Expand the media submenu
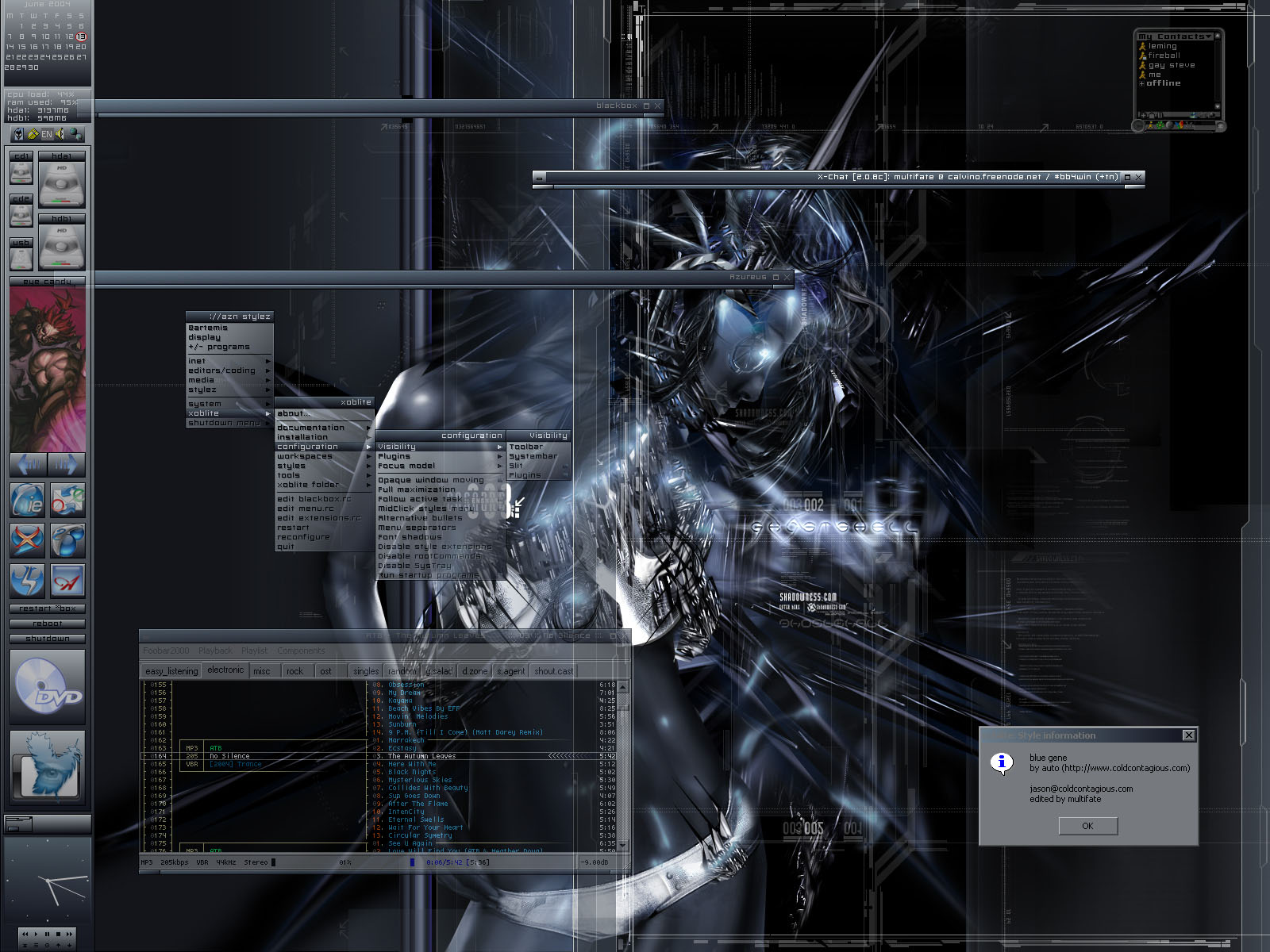 point(229,380)
